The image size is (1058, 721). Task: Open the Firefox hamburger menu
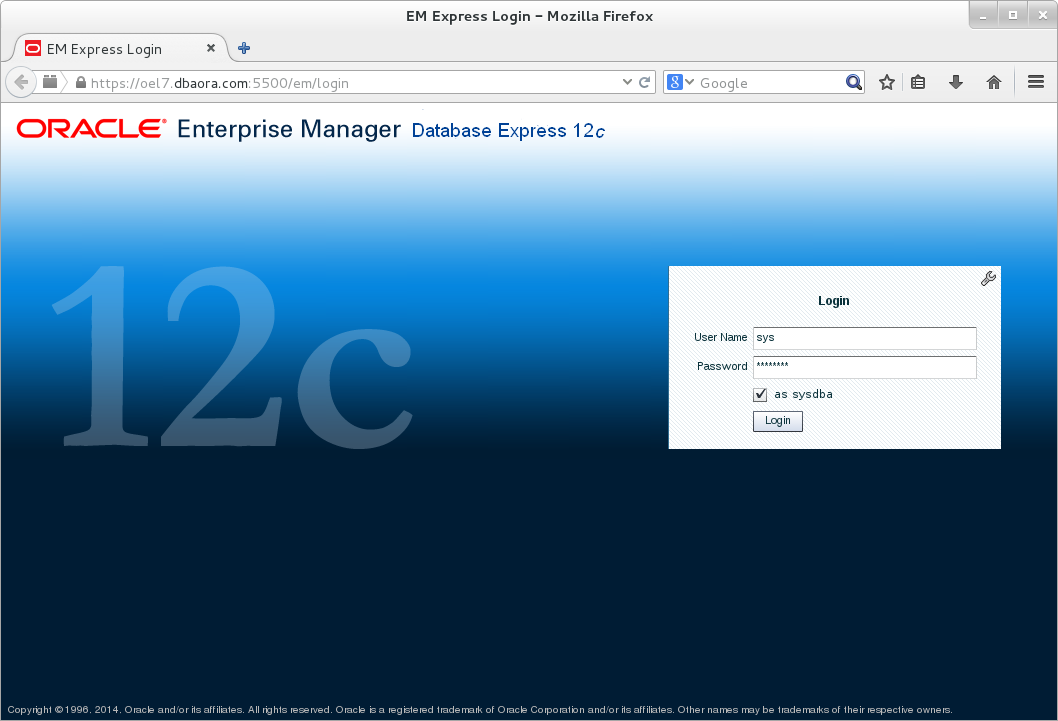point(1036,82)
